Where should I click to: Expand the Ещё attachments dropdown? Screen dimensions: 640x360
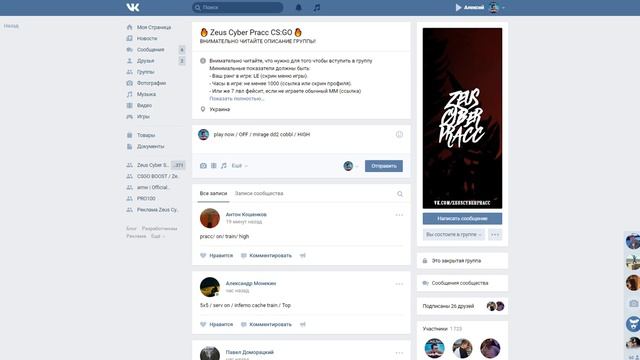(x=240, y=166)
